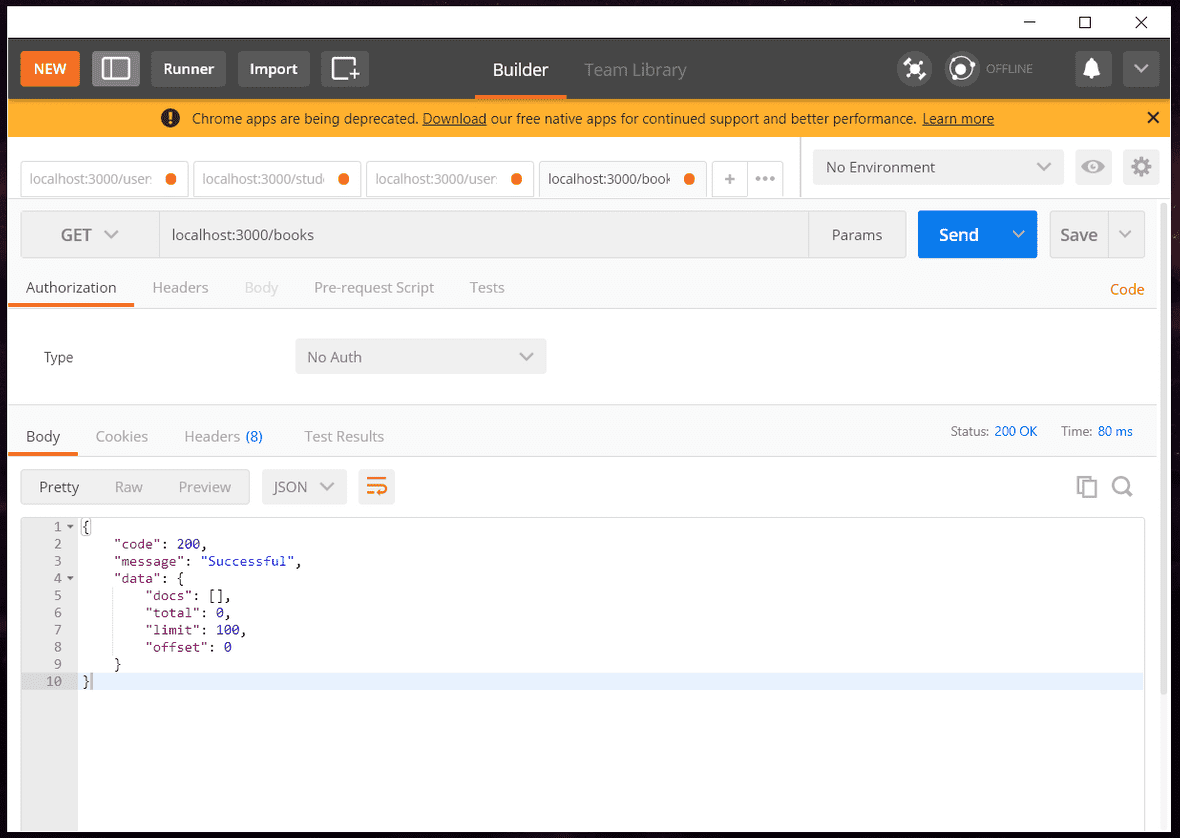The image size is (1180, 838).
Task: Open new window icon in toolbar
Action: [345, 69]
